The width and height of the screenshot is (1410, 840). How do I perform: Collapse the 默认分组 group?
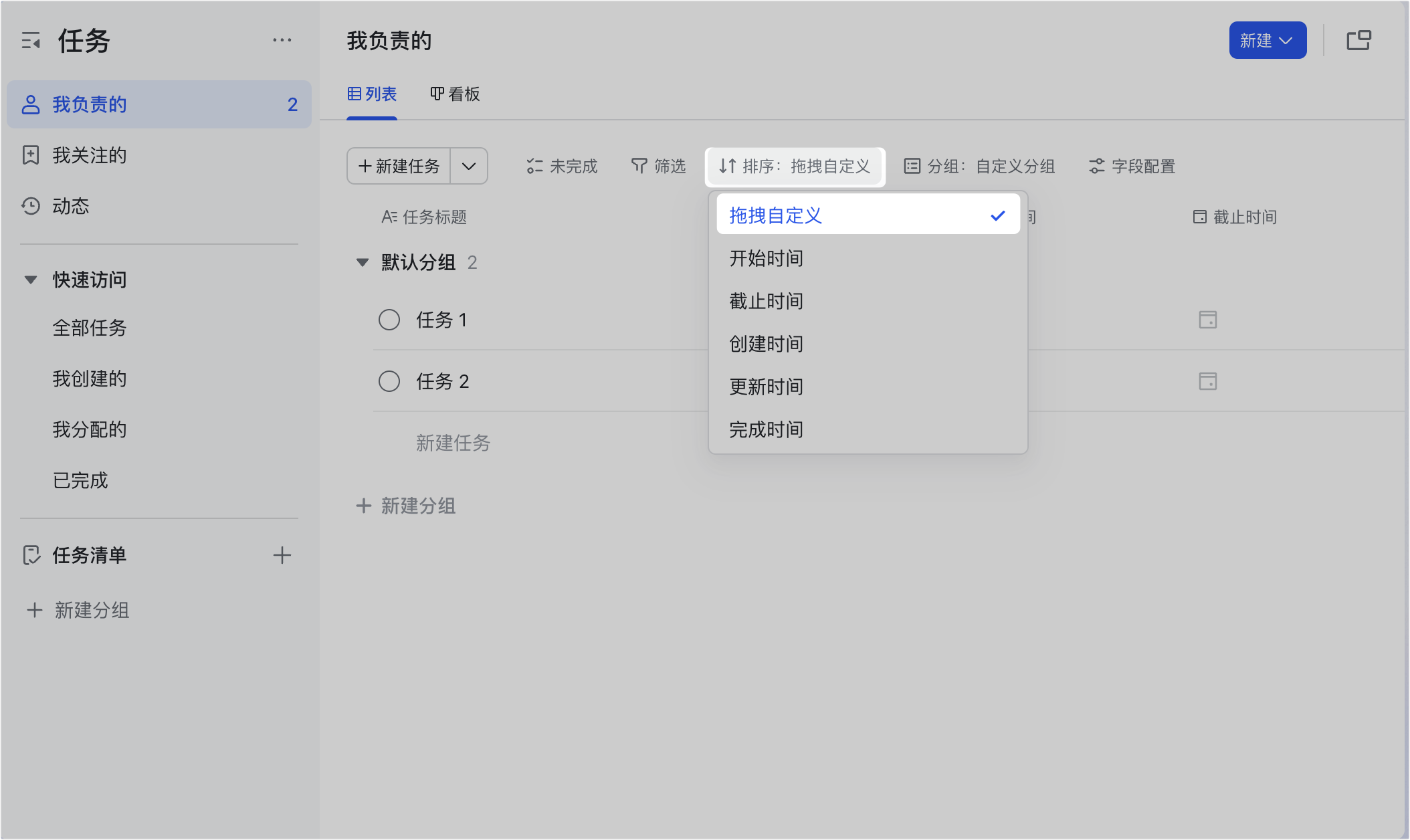click(x=363, y=262)
